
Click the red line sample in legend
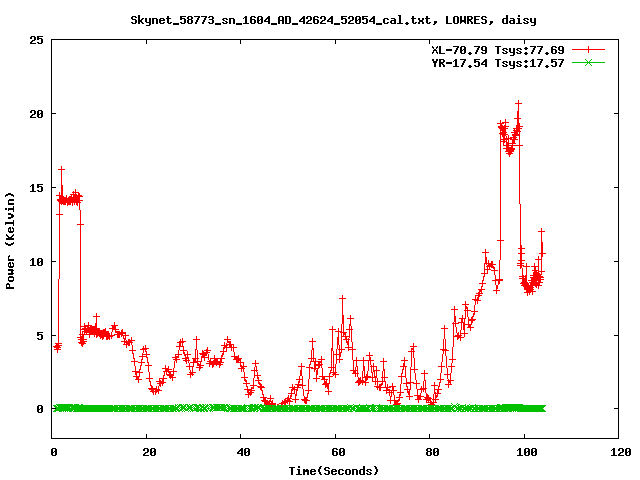click(588, 50)
